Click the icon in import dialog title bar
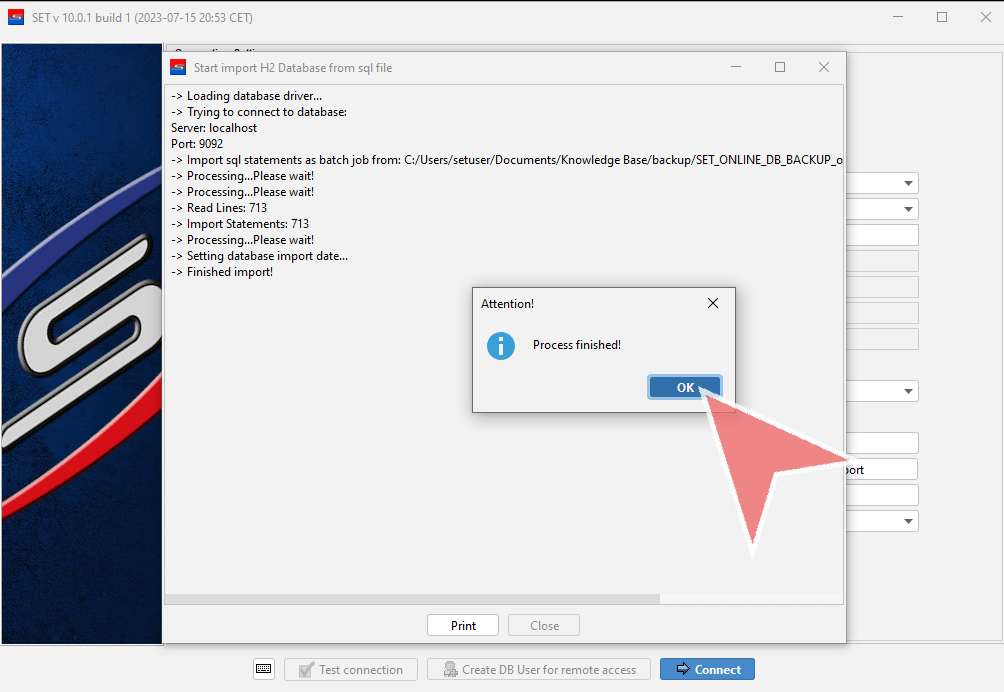The image size is (1004, 692). (178, 67)
